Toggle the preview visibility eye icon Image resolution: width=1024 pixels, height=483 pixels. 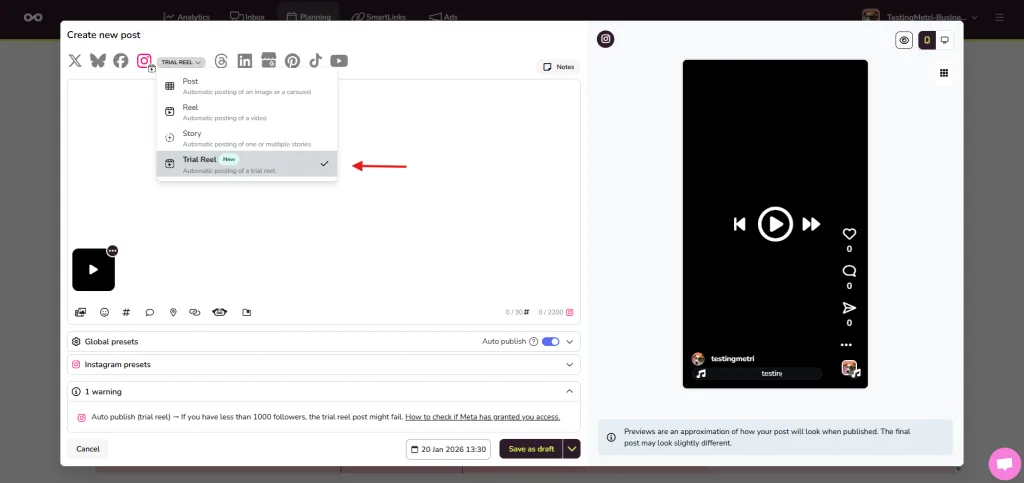(904, 41)
